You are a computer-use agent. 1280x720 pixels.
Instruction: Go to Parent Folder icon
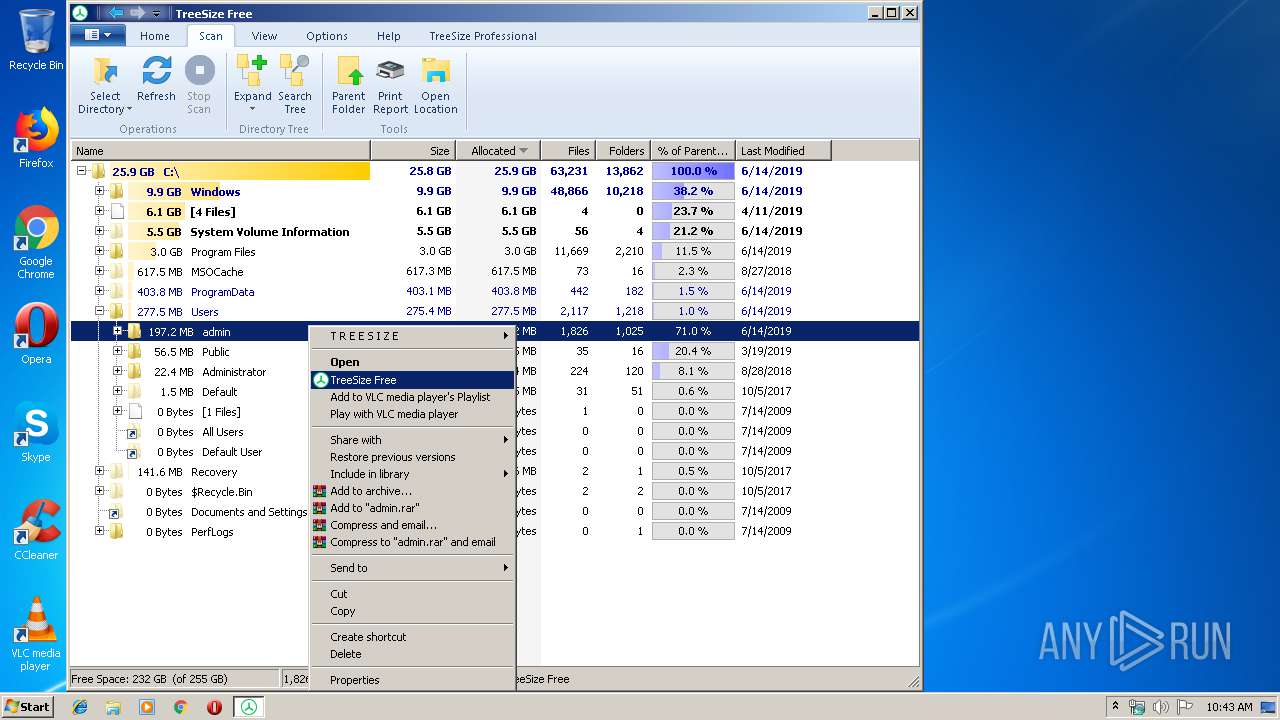(x=348, y=71)
